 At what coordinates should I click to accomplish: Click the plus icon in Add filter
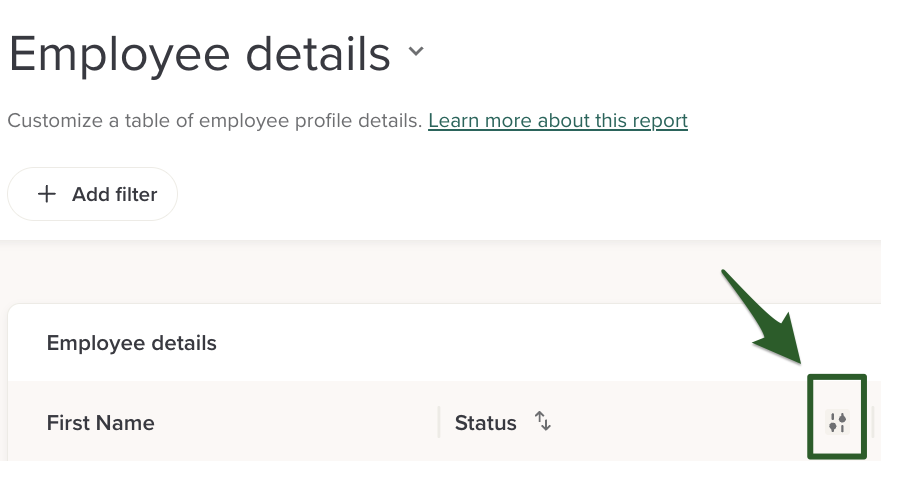[x=46, y=194]
